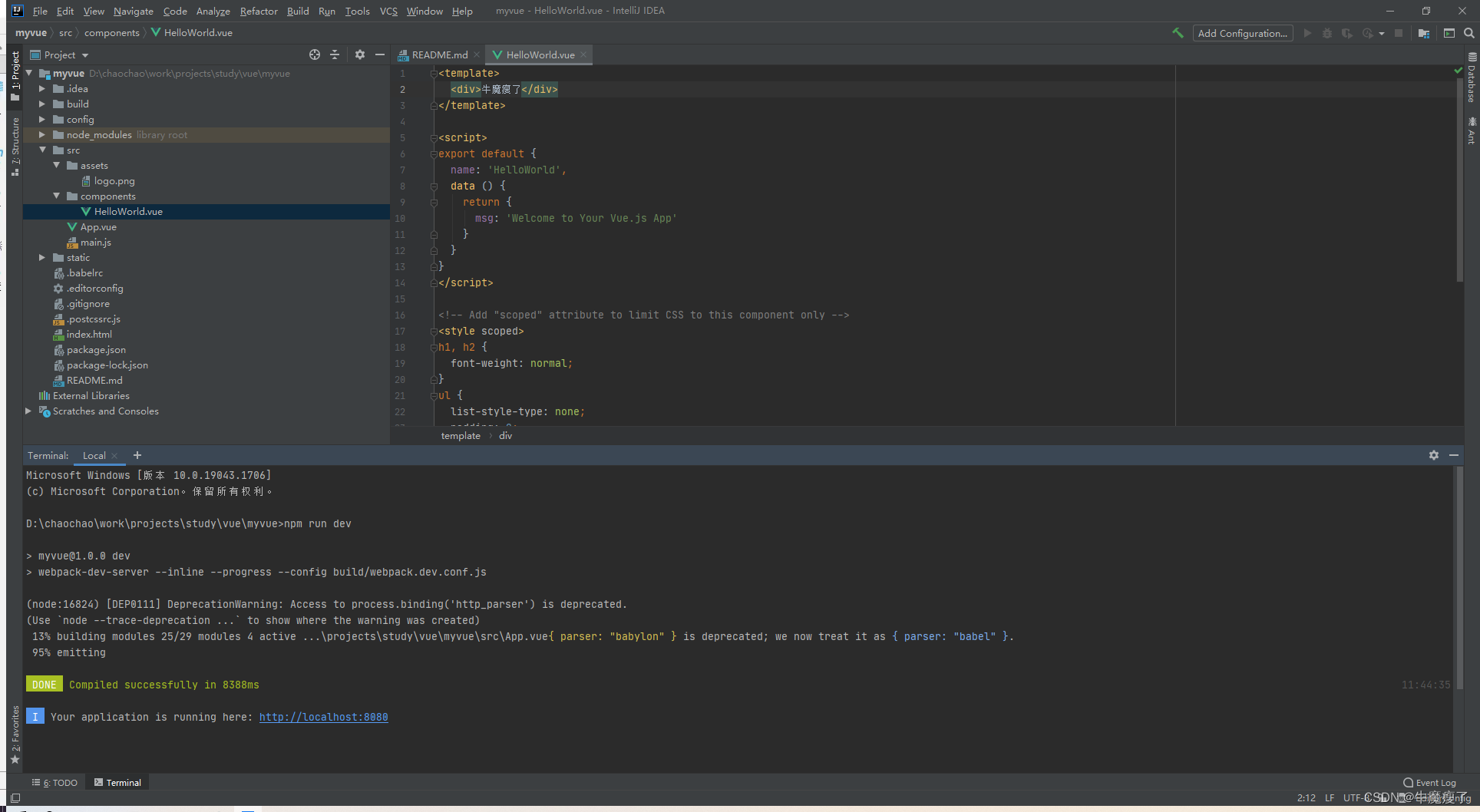Click the green inspection checkmark icon

pos(1458,71)
